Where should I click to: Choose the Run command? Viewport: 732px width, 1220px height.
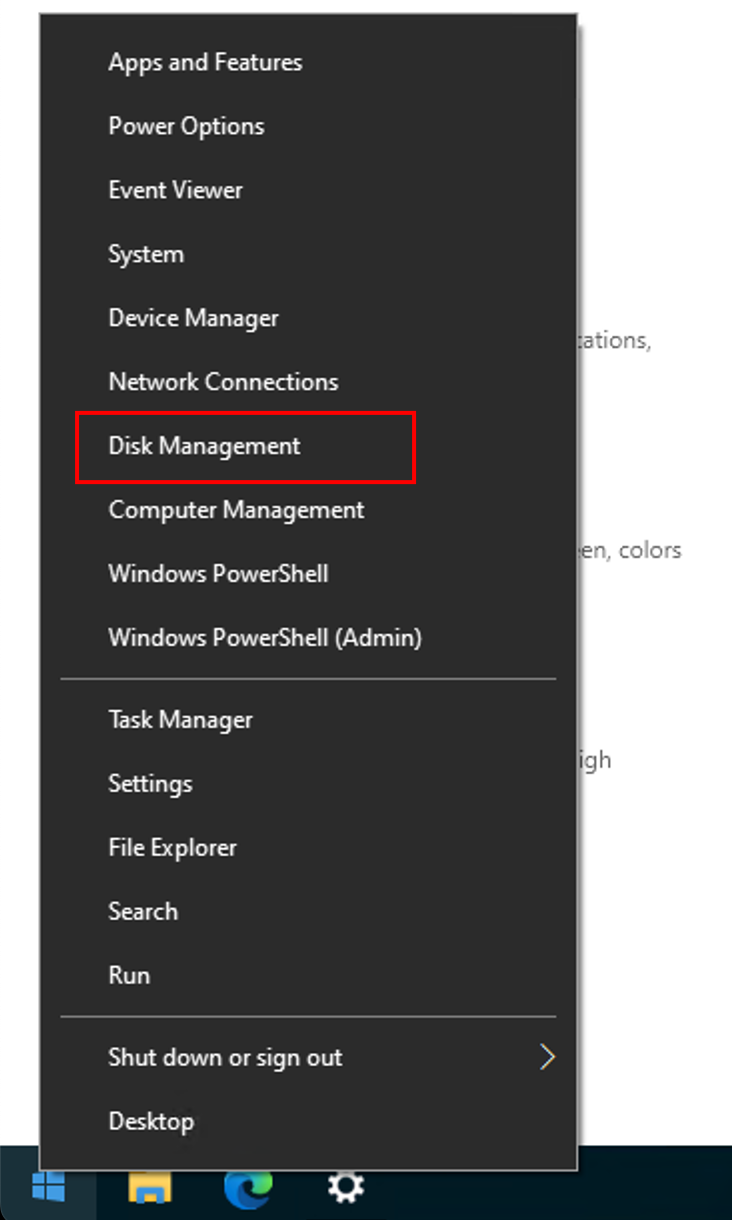click(308, 976)
